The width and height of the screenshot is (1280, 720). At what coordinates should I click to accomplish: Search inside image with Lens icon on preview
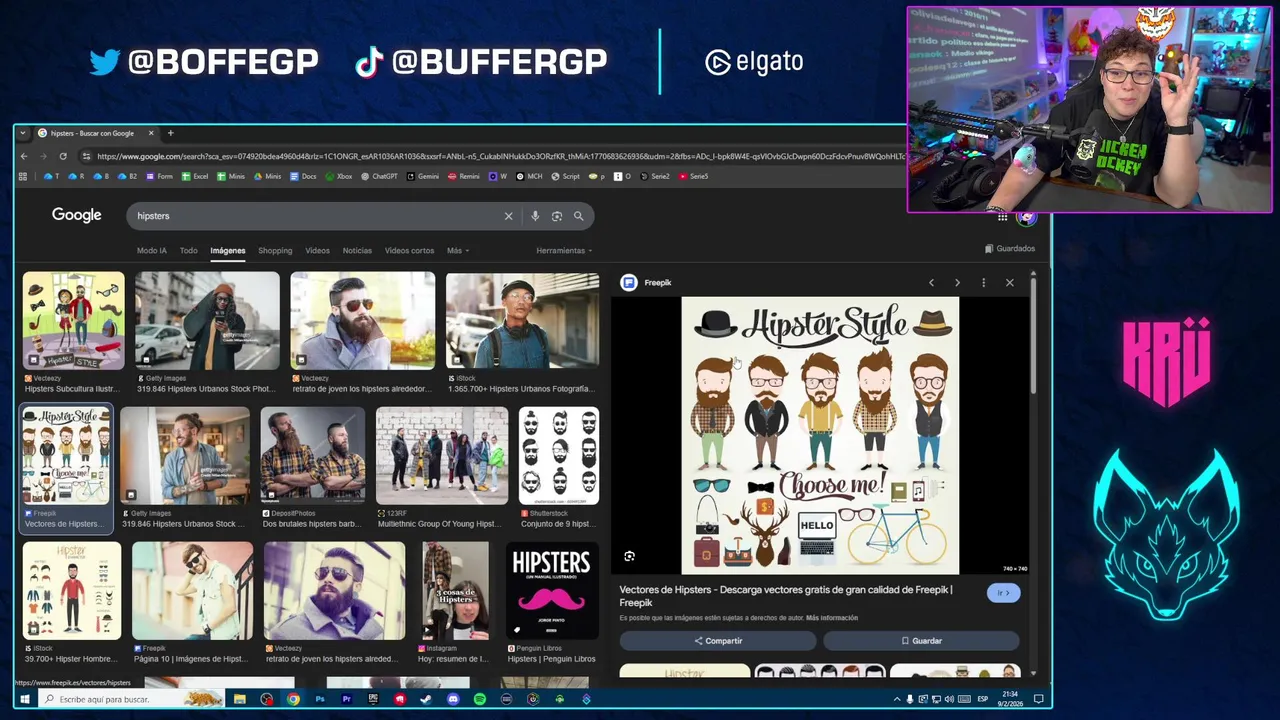point(629,556)
